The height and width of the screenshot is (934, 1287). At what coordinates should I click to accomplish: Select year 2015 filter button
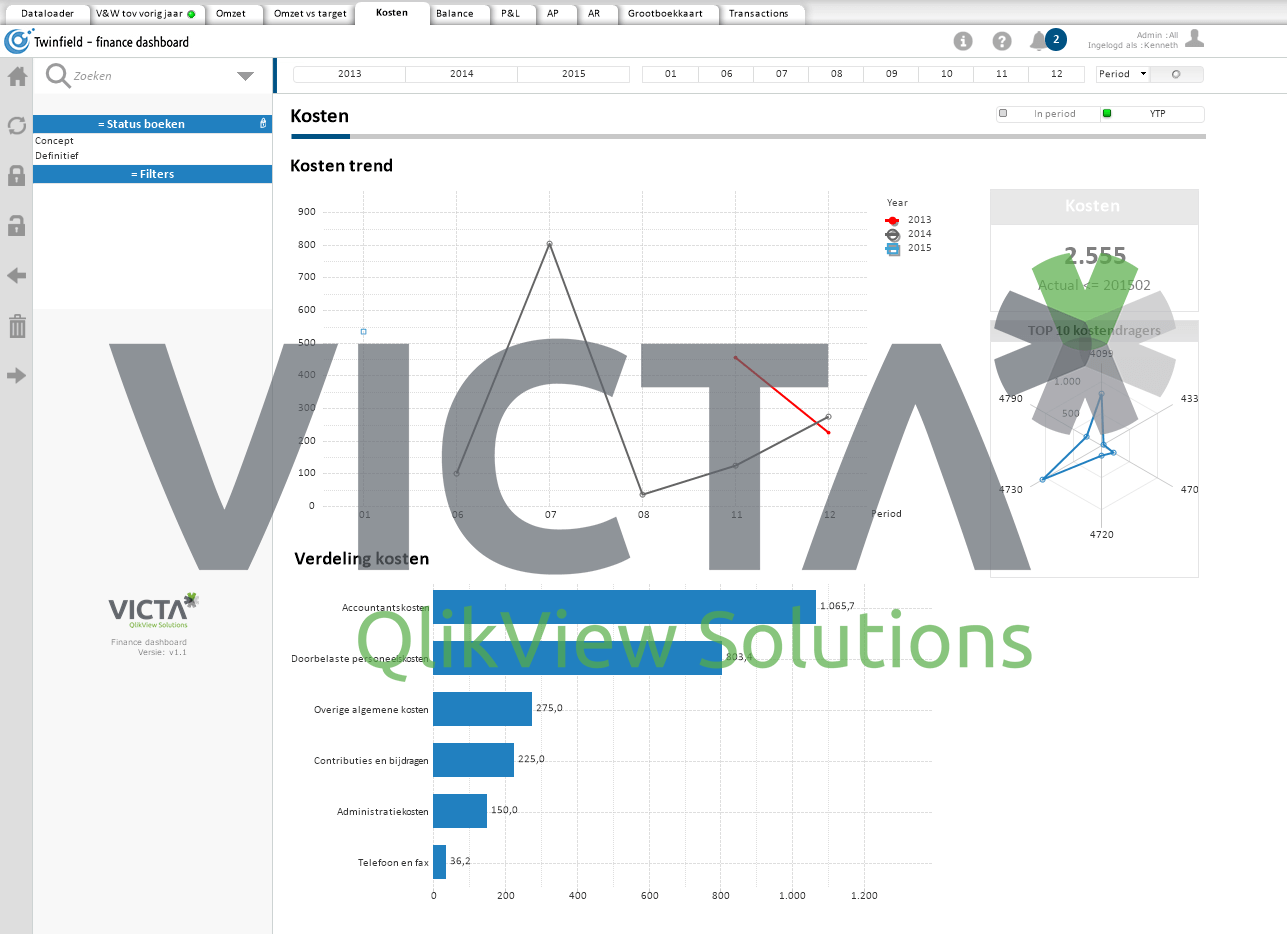pos(574,74)
